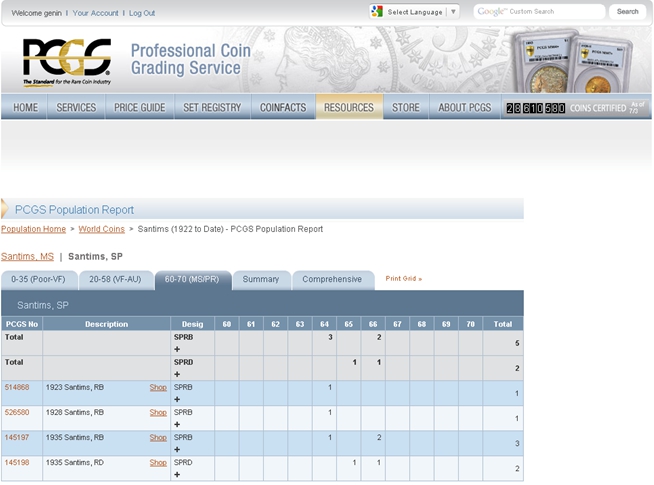The image size is (654, 485).
Task: Click the grade 60 column header
Action: point(226,324)
